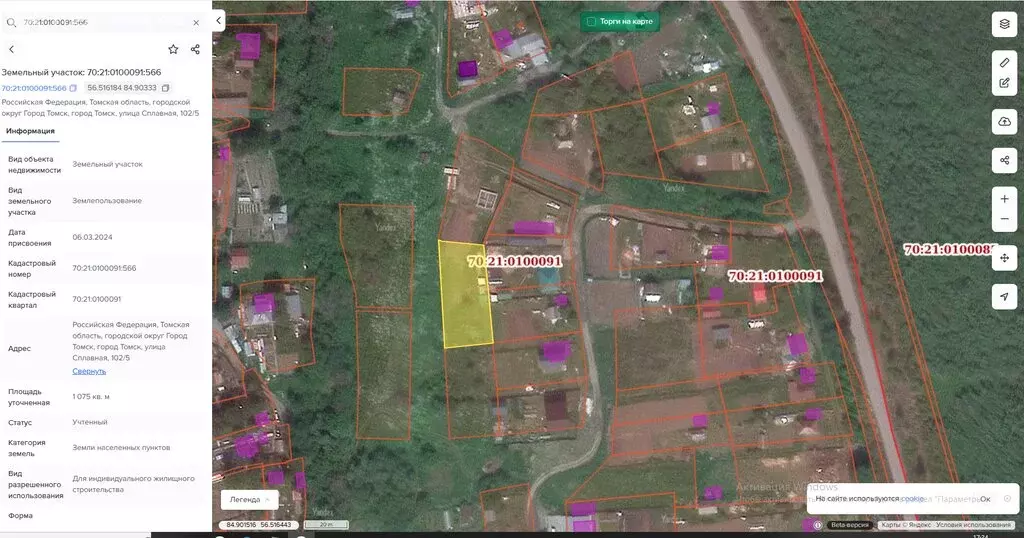Screen dimensions: 1024x538
Task: Open the map layers panel
Action: pos(1004,24)
